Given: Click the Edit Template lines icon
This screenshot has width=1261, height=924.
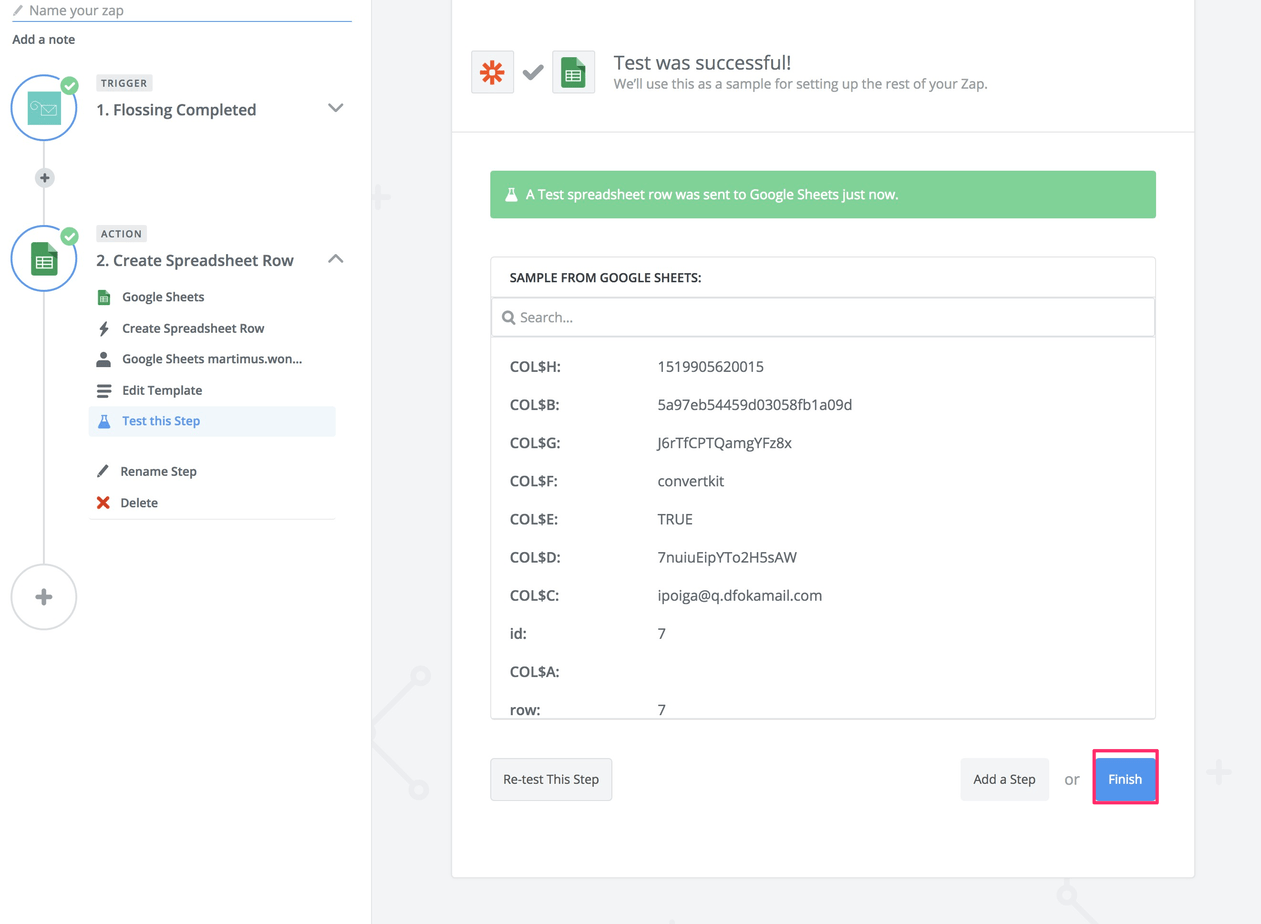Looking at the screenshot, I should (x=103, y=390).
